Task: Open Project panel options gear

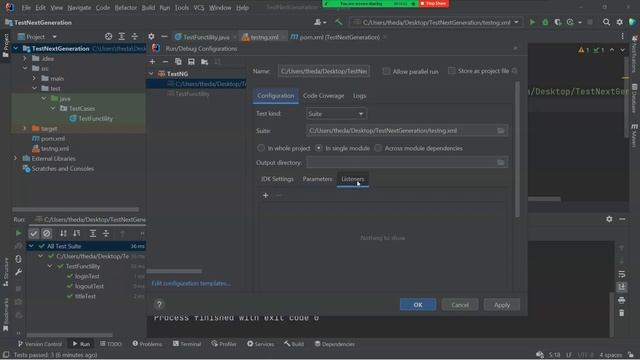Action: [x=151, y=37]
